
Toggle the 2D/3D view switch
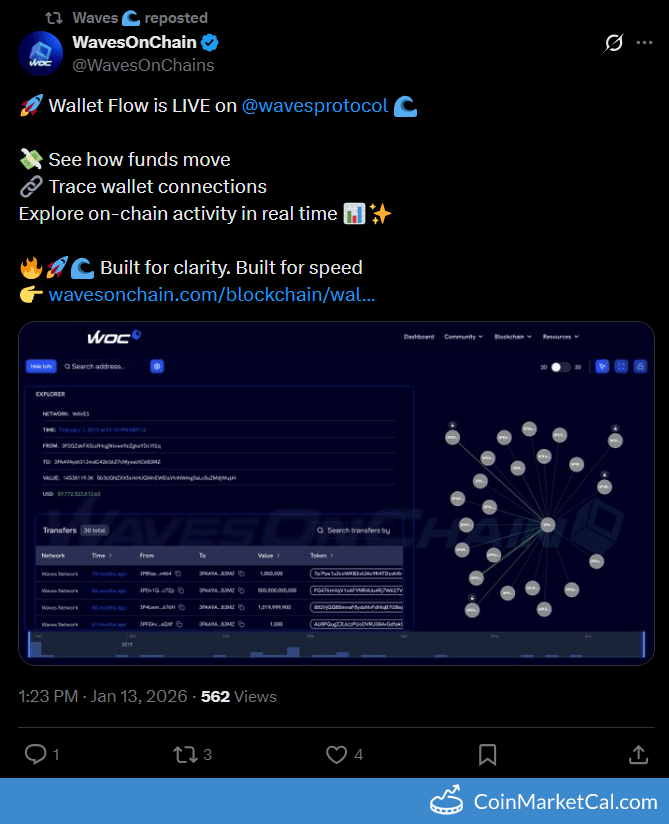(x=561, y=367)
